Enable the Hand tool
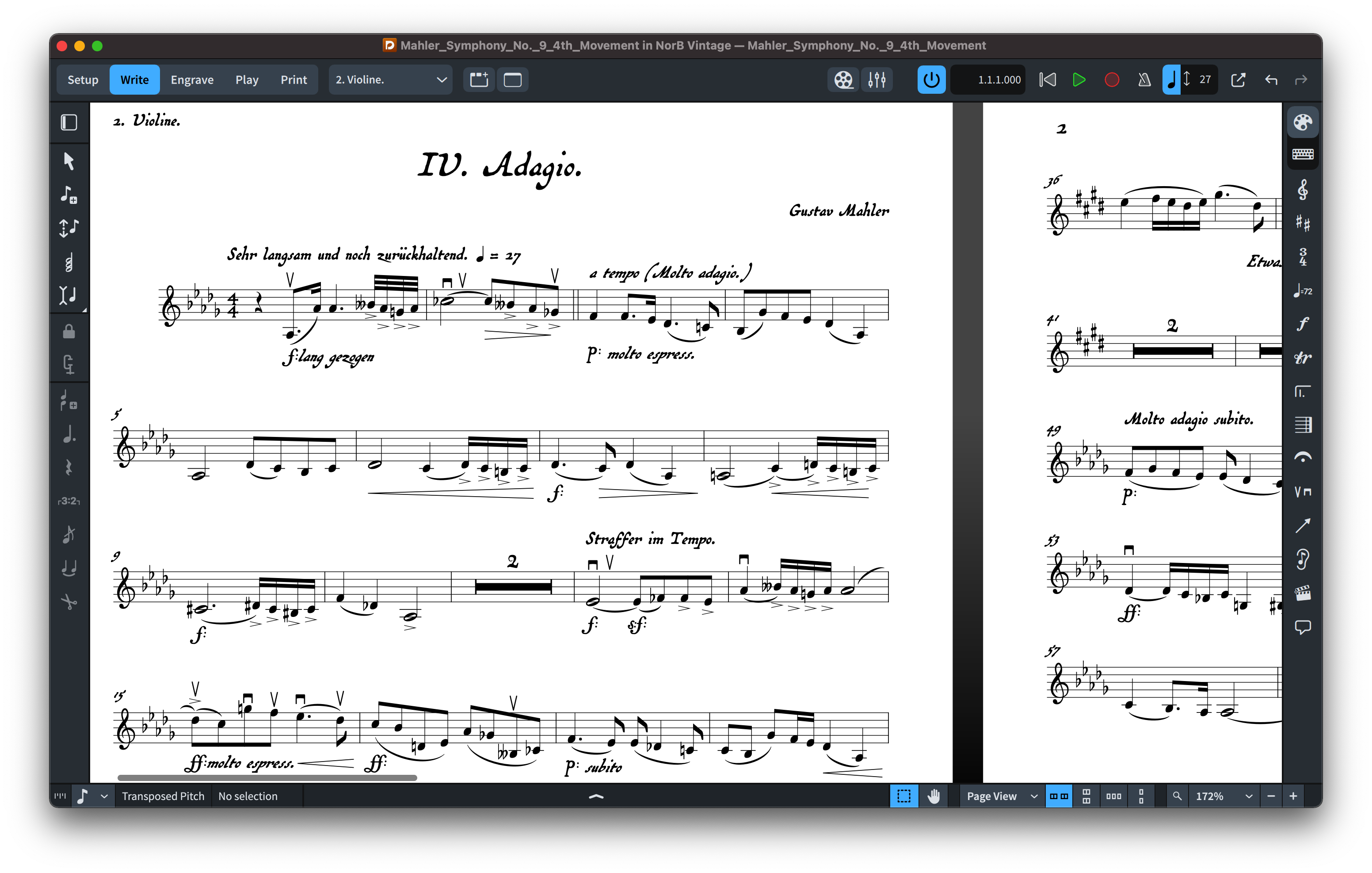The height and width of the screenshot is (873, 1372). (x=933, y=796)
